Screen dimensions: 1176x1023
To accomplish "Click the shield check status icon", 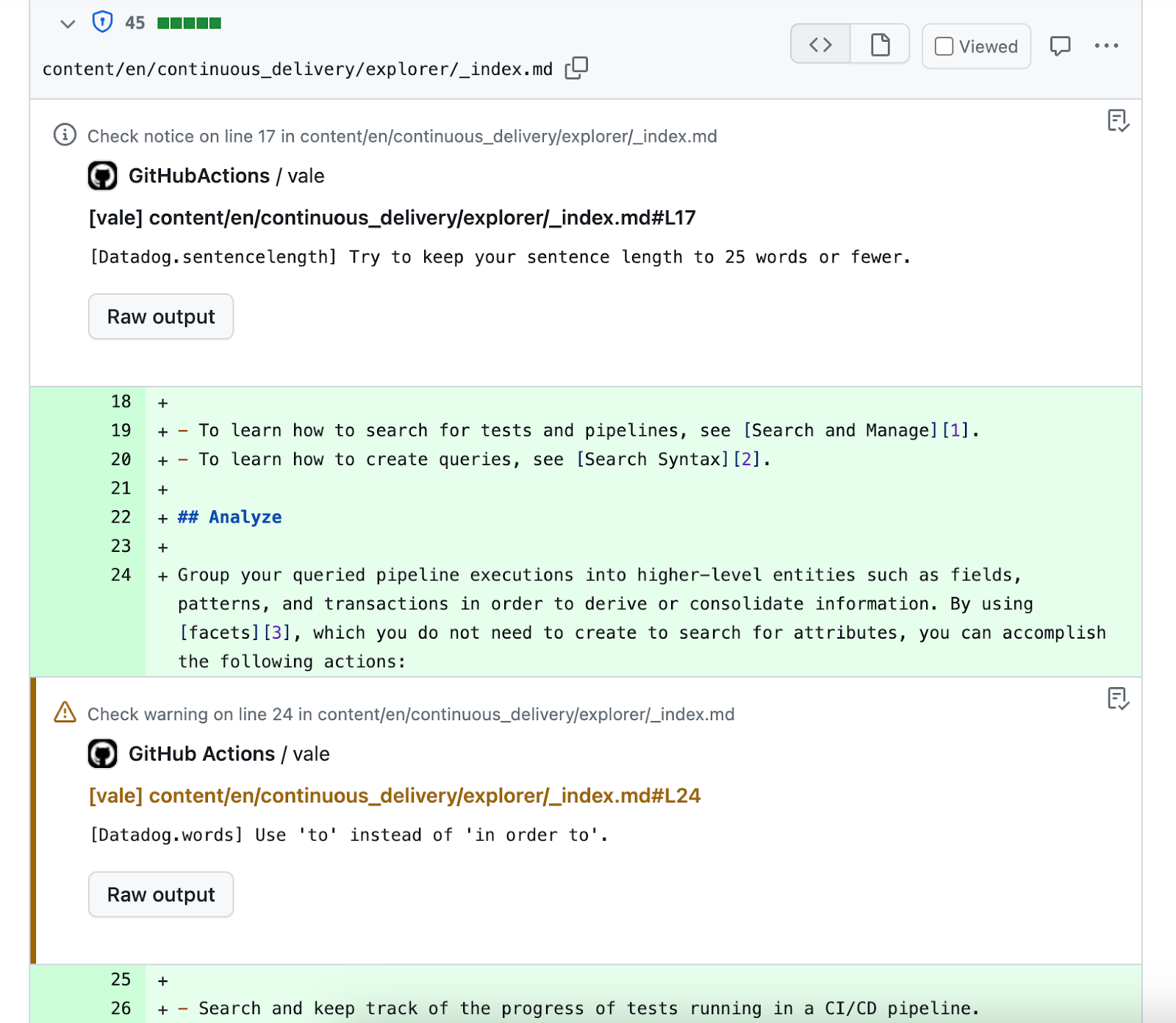I will click(102, 22).
